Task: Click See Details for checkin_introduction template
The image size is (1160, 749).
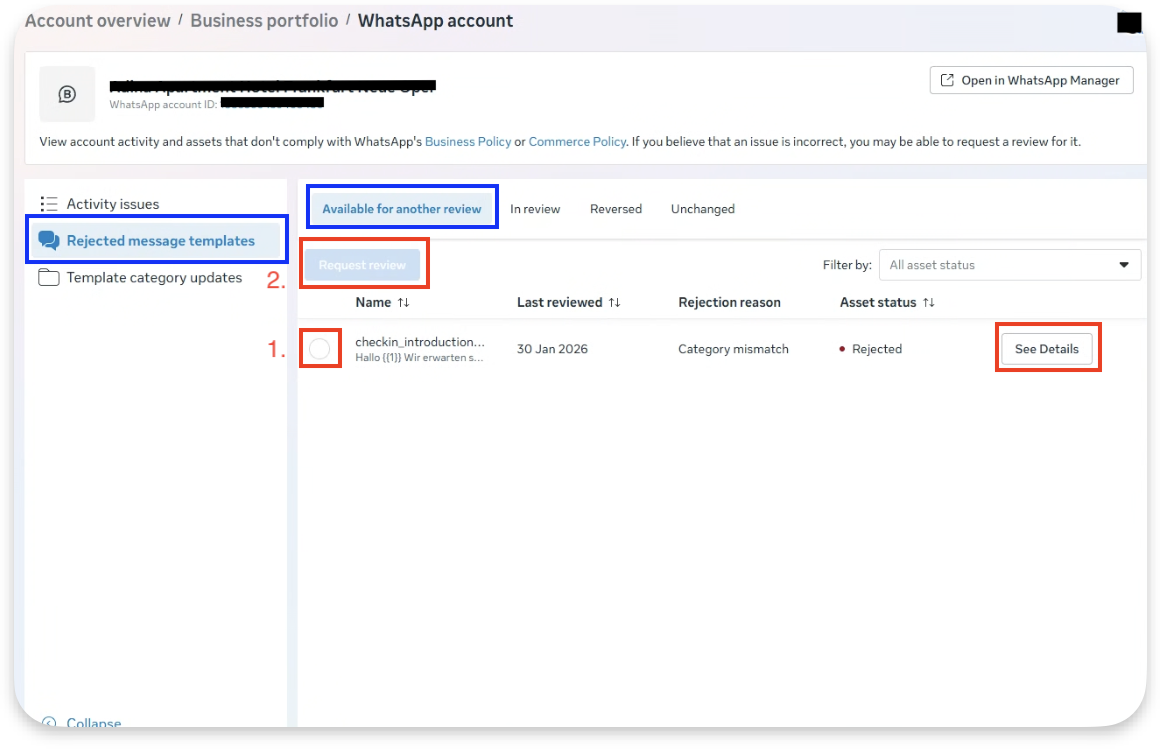Action: point(1047,349)
